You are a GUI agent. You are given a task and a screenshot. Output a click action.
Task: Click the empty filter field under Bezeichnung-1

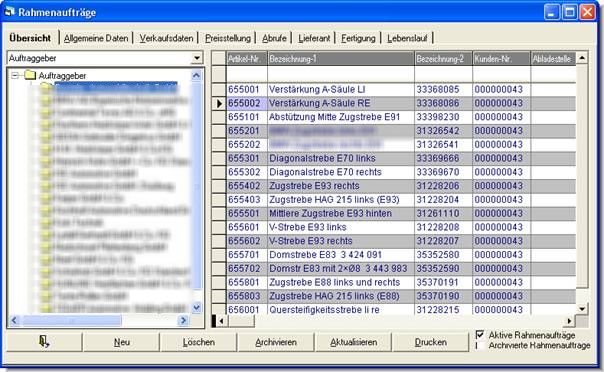click(341, 74)
